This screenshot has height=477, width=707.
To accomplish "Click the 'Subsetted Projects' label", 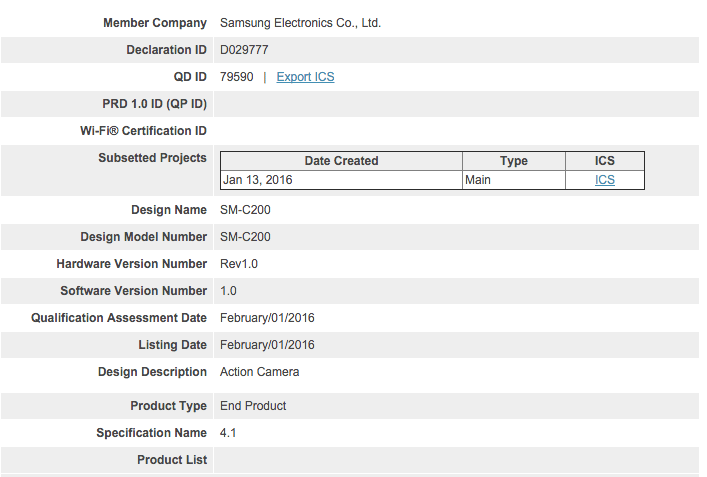I will tap(152, 158).
